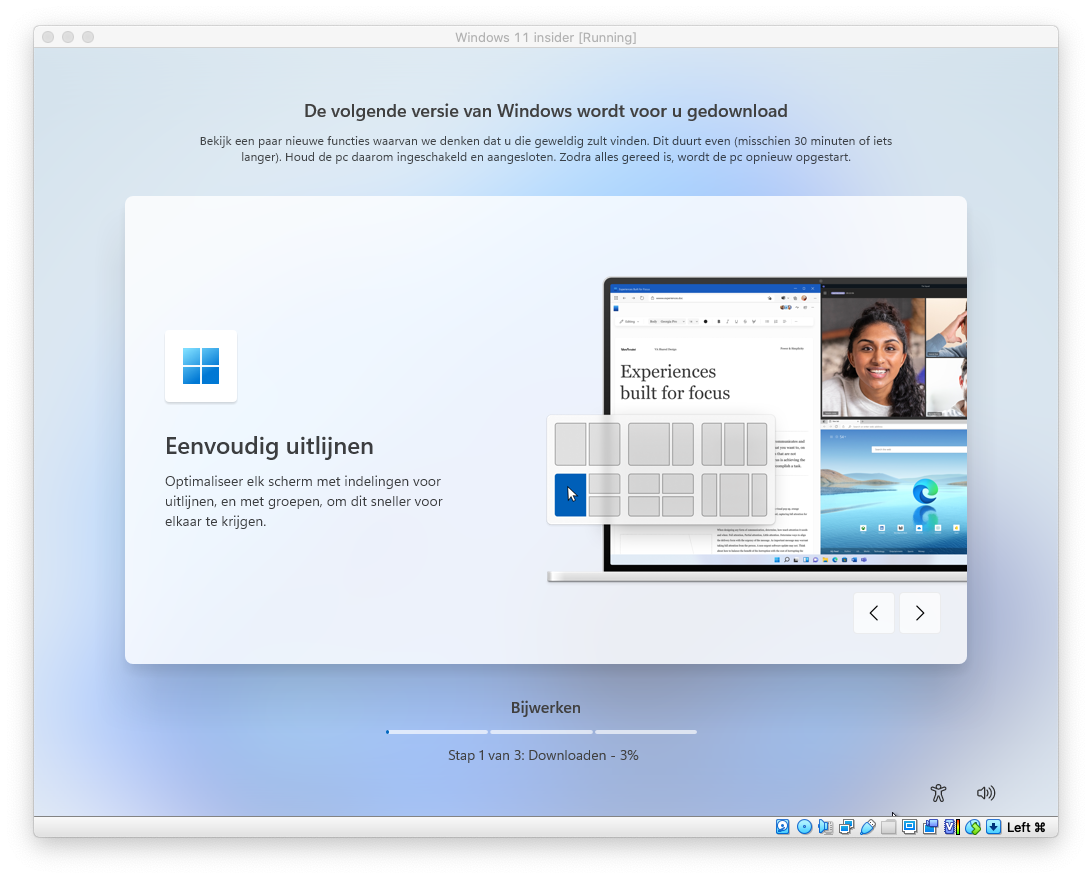Go to the next feature slide
1092x879 pixels.
pyautogui.click(x=919, y=613)
